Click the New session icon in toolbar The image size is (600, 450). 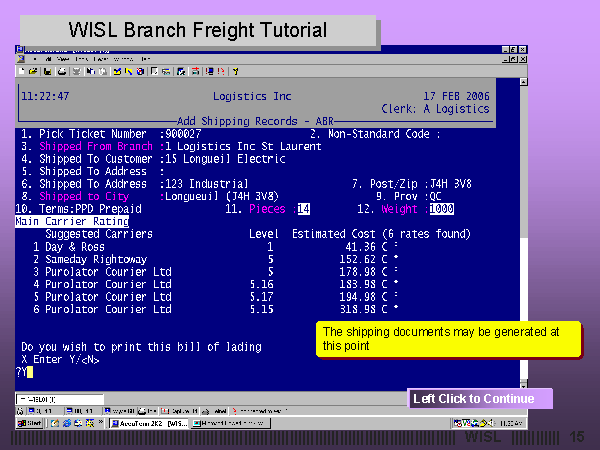[x=23, y=71]
